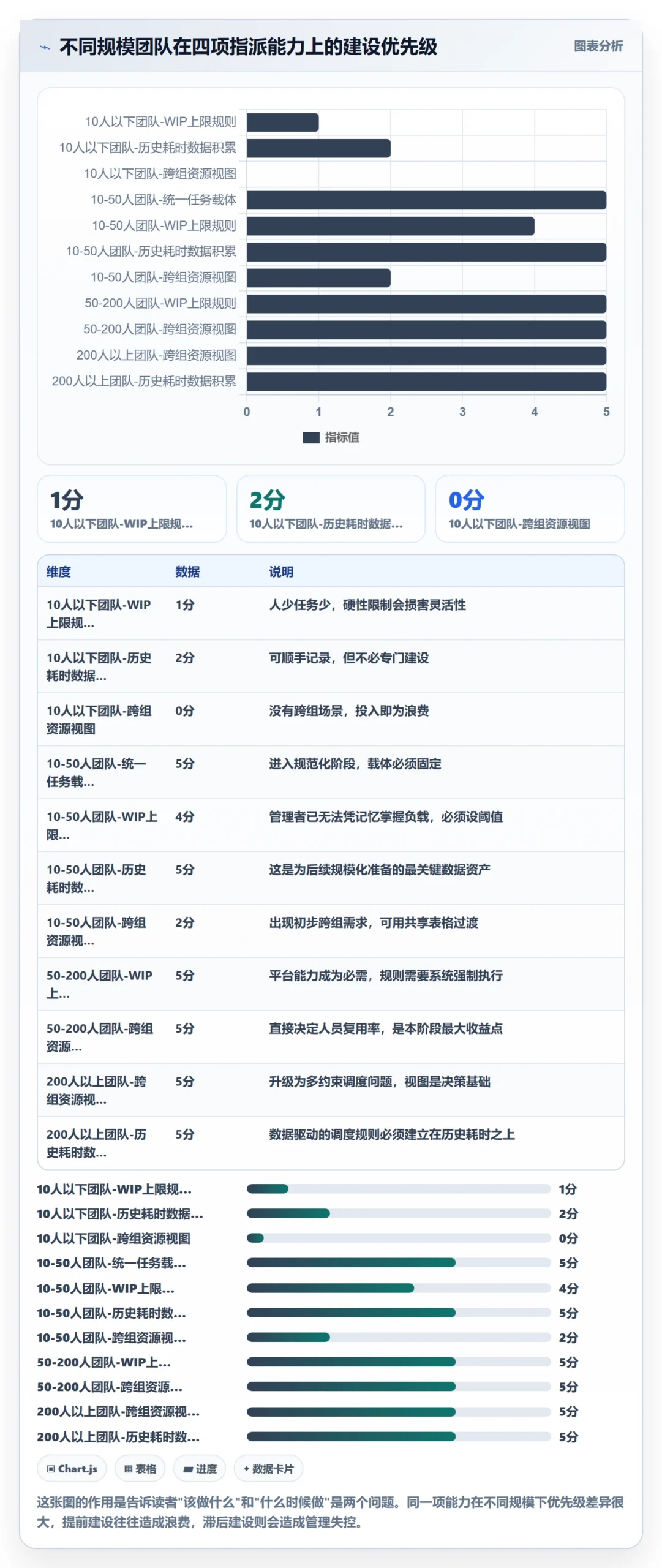Click the progress bar for 50-200人团队-WIP上…
The width and height of the screenshot is (662, 1568).
pos(399,1362)
